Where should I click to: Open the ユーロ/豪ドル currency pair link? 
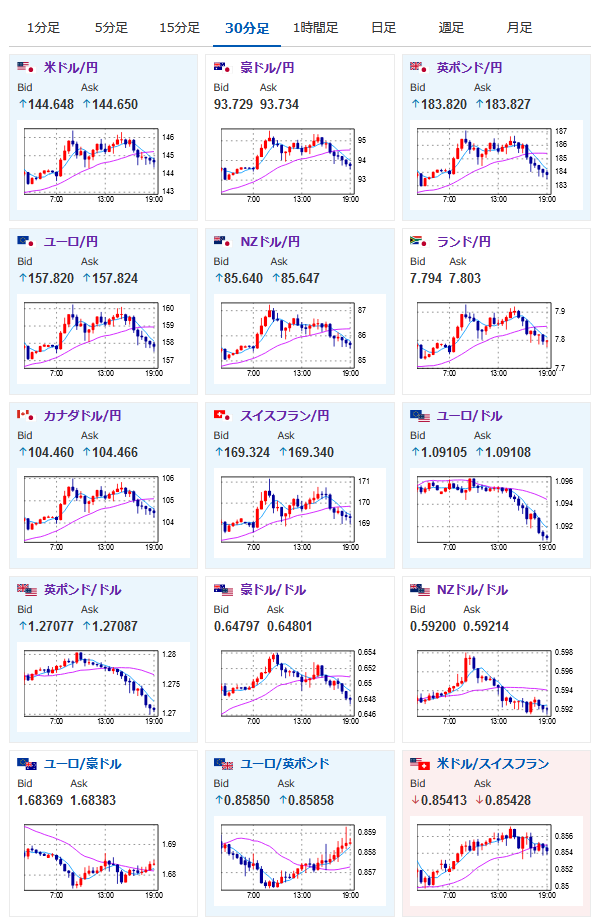click(82, 764)
